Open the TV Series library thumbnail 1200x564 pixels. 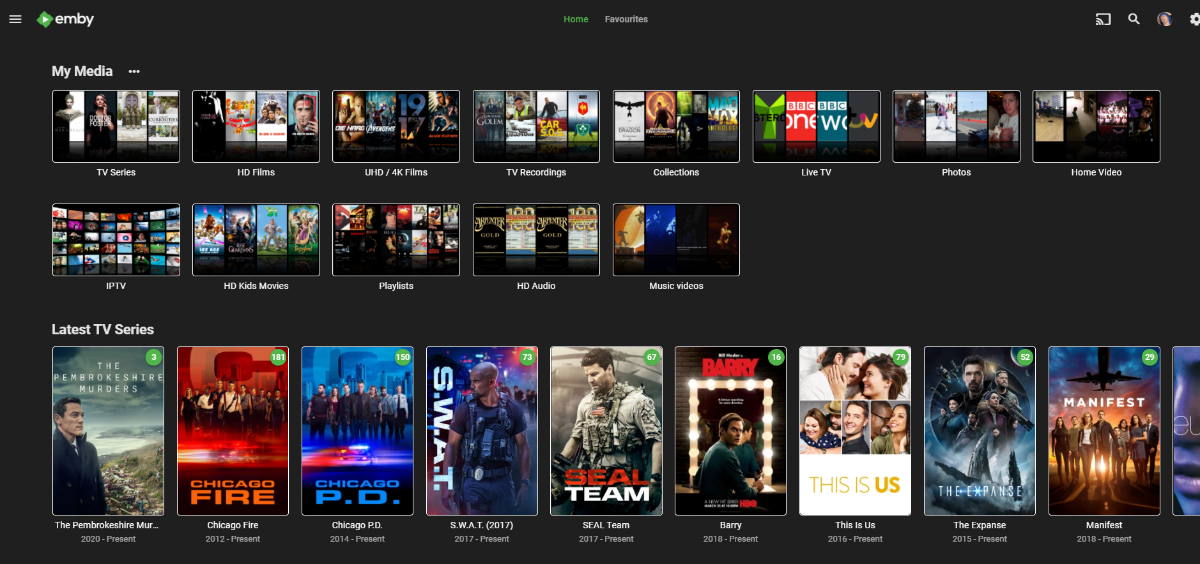[116, 126]
